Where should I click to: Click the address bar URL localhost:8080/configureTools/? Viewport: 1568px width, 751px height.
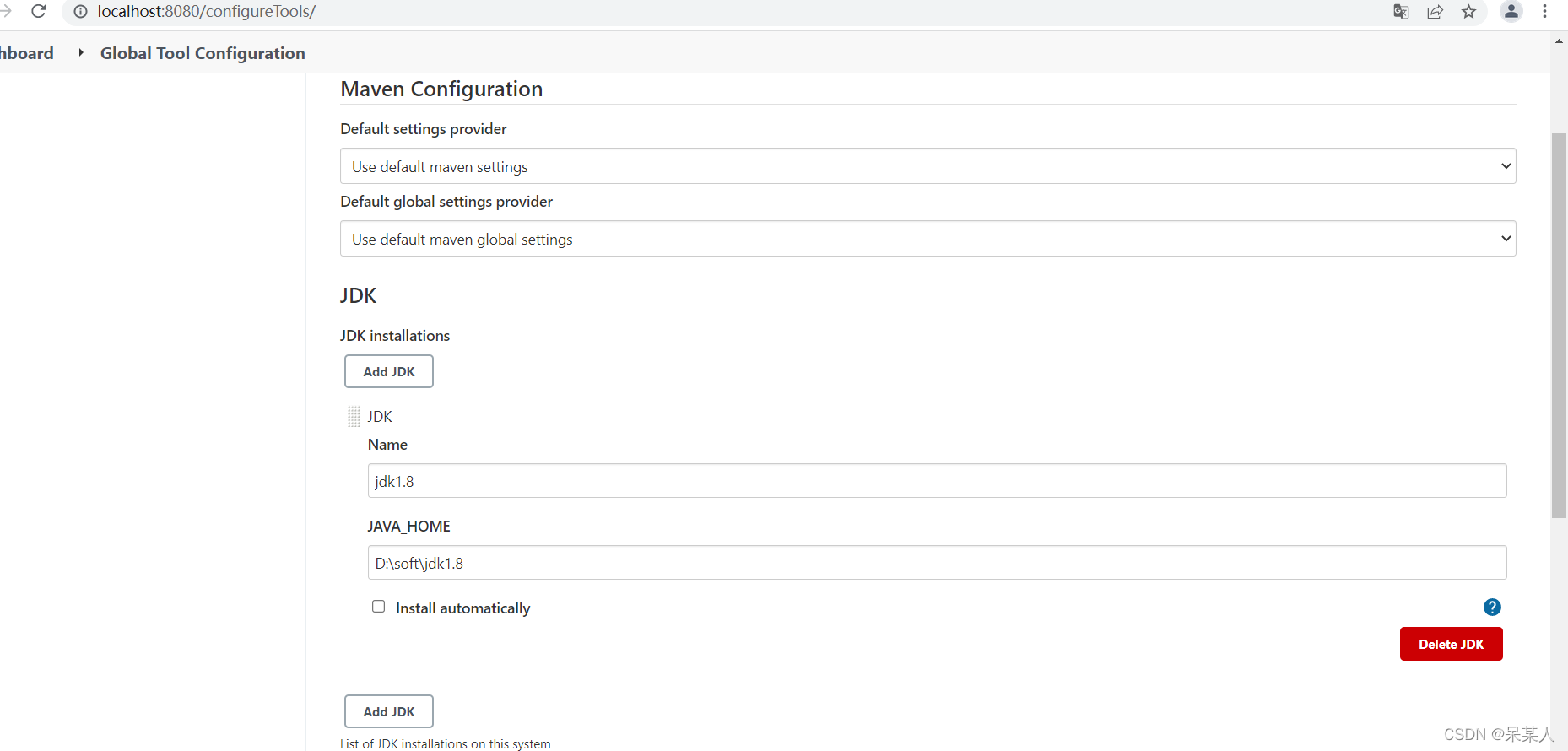[207, 12]
